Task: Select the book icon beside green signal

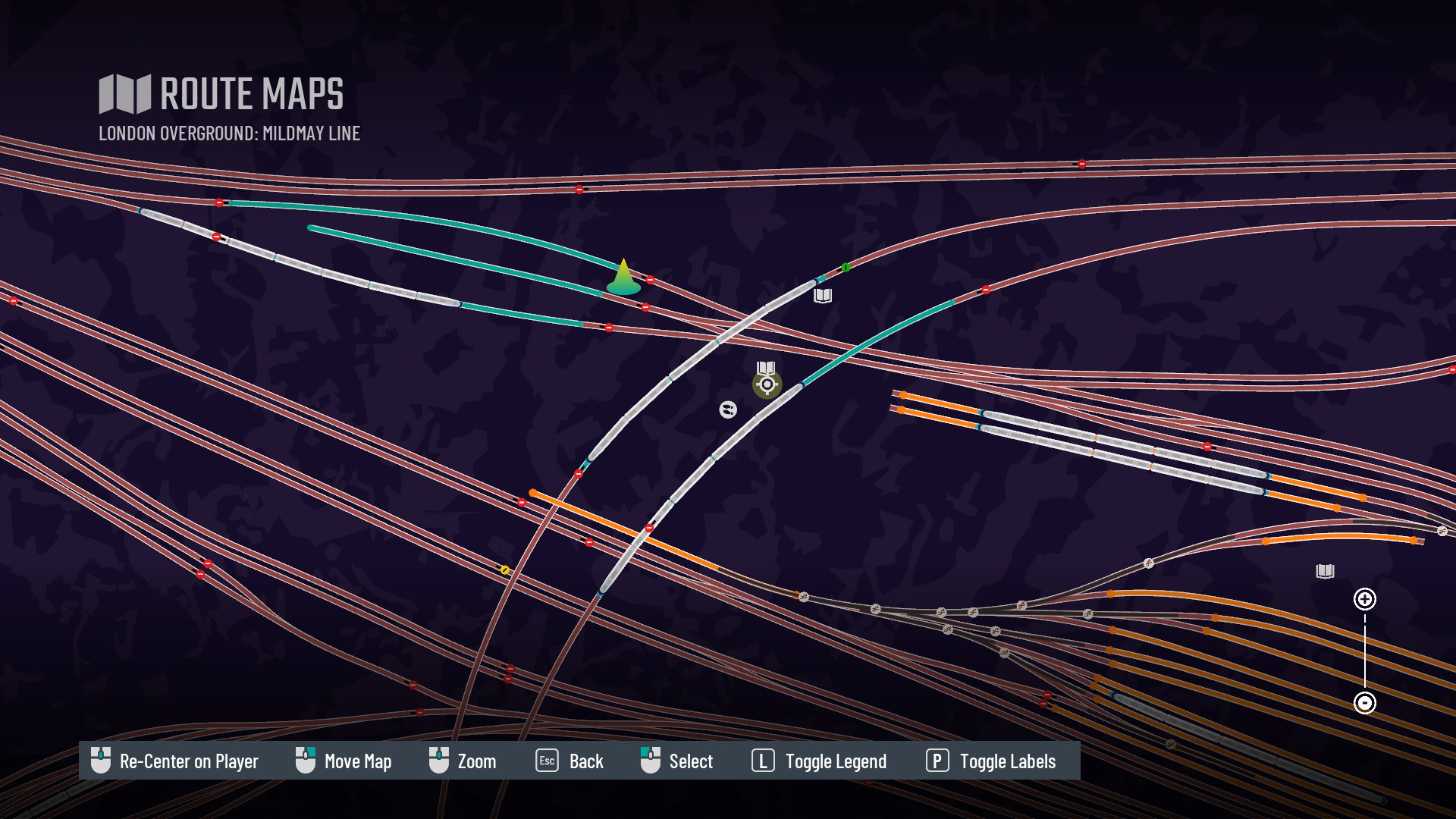Action: click(823, 296)
